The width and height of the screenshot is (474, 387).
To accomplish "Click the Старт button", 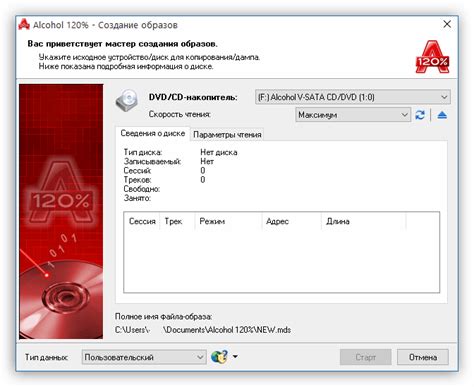I will (x=366, y=357).
